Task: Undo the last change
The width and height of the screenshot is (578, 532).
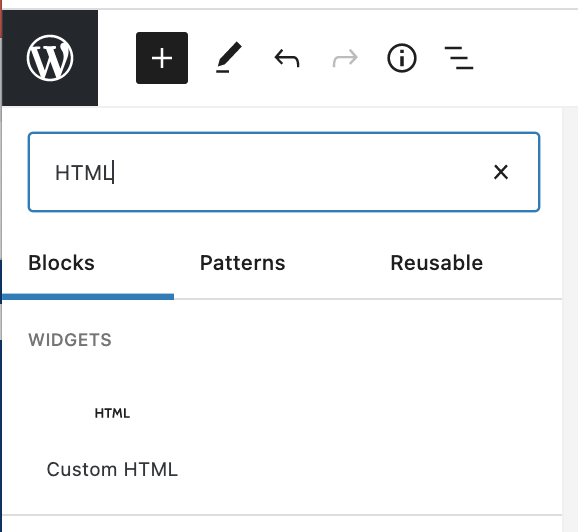Action: [287, 58]
